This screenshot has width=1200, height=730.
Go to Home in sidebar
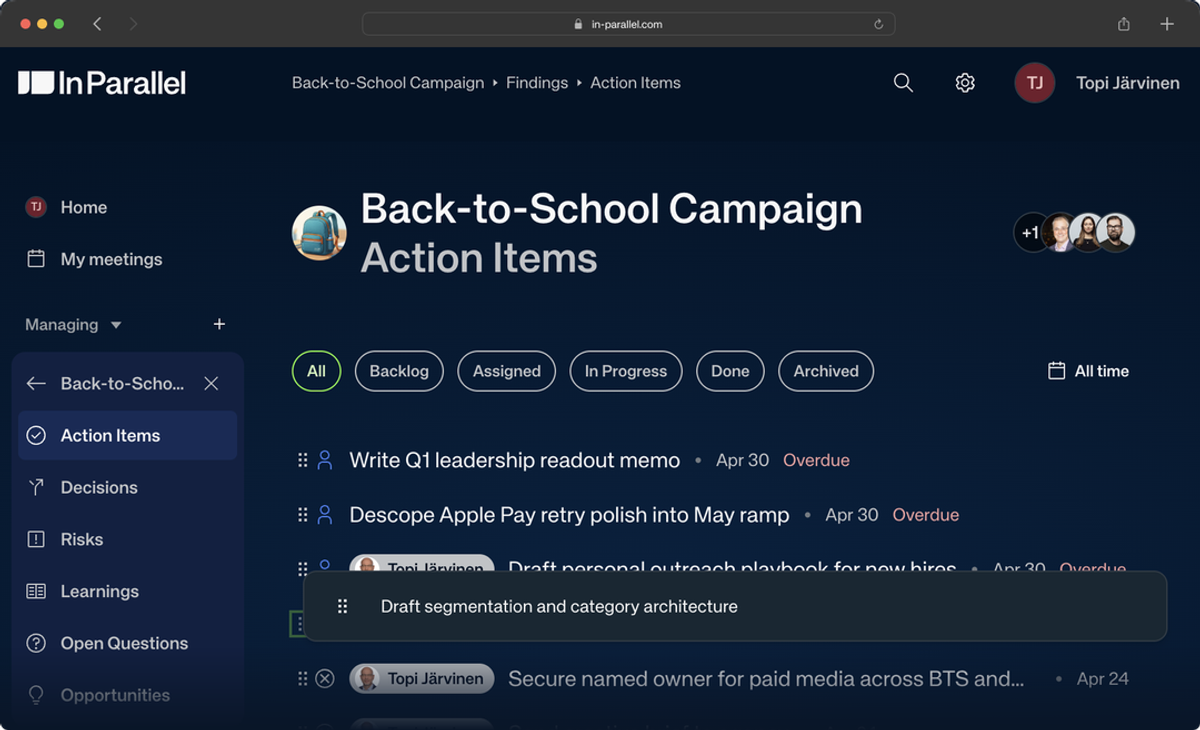(84, 207)
